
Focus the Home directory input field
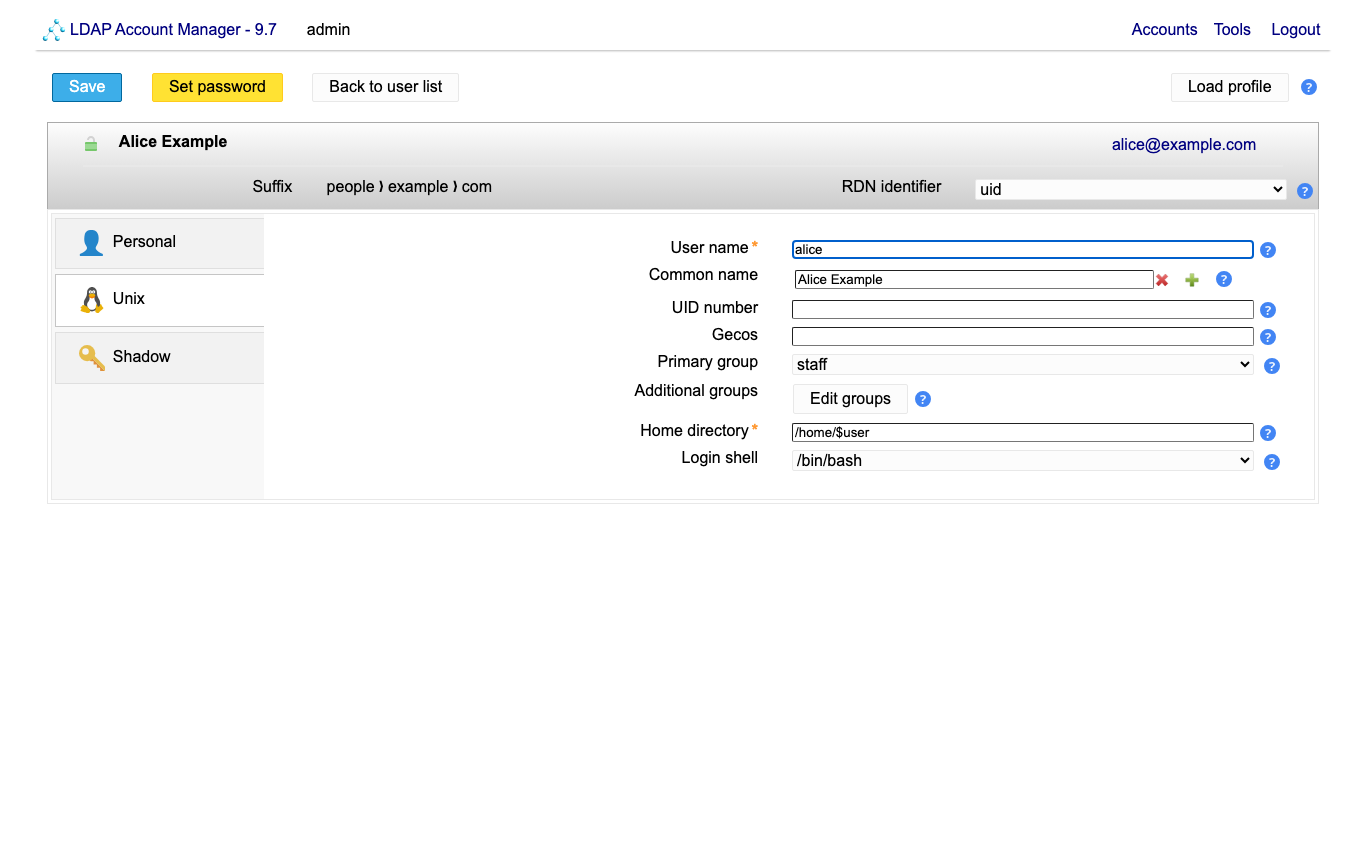[x=1022, y=433]
